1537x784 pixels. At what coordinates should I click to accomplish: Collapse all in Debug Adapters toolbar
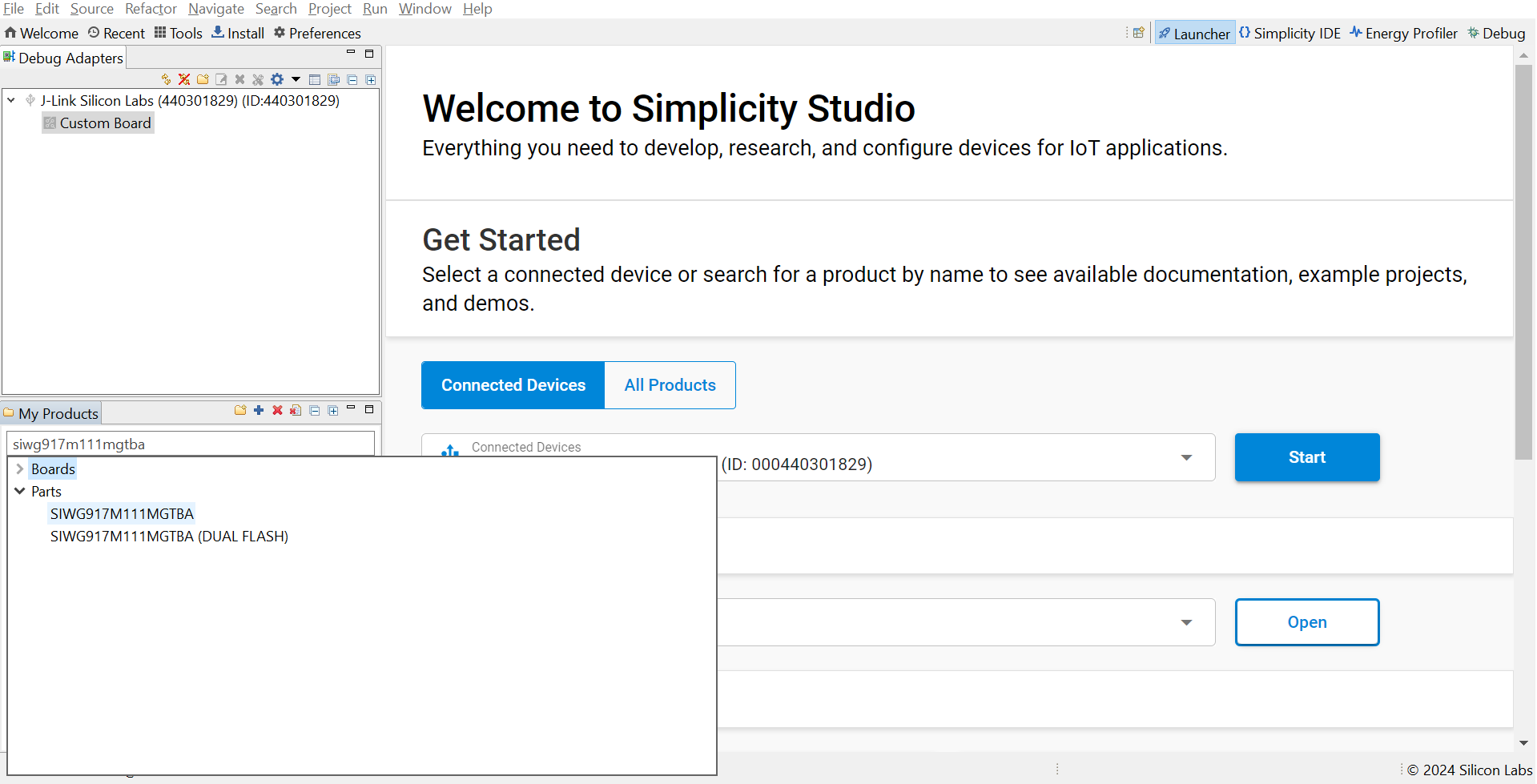coord(352,79)
